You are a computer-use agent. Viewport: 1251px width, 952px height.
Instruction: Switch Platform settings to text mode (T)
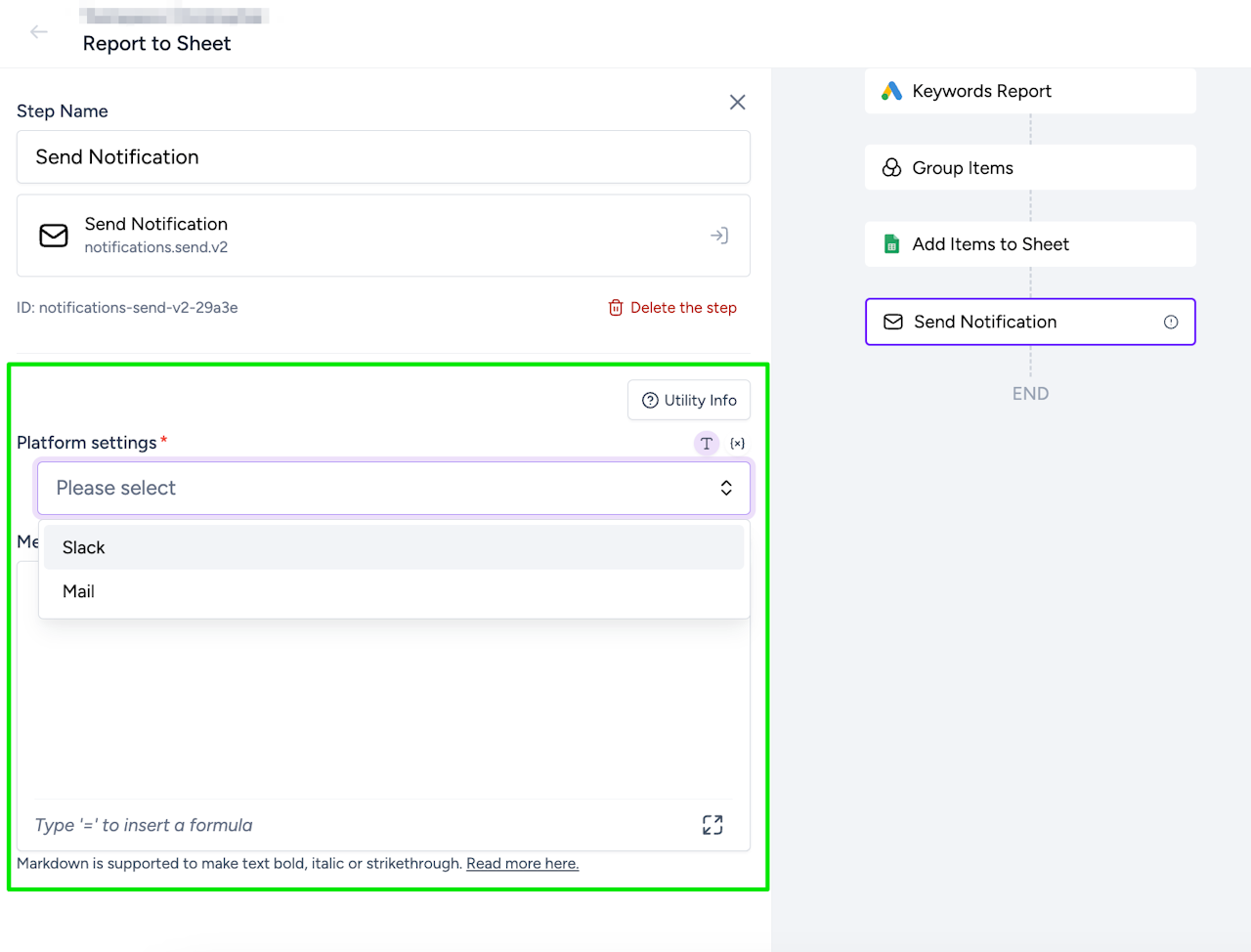point(707,444)
